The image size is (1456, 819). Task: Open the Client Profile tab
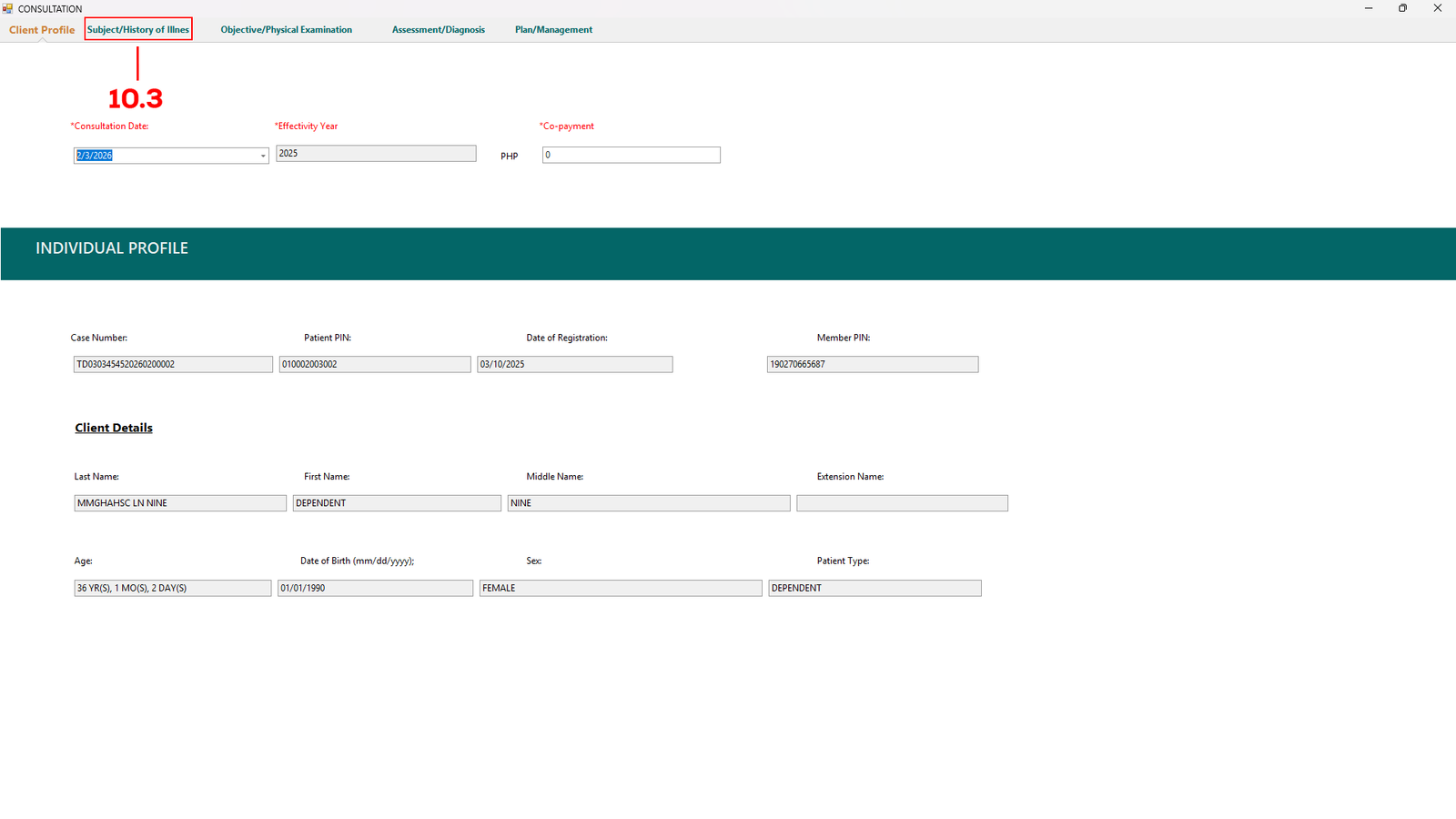[42, 30]
